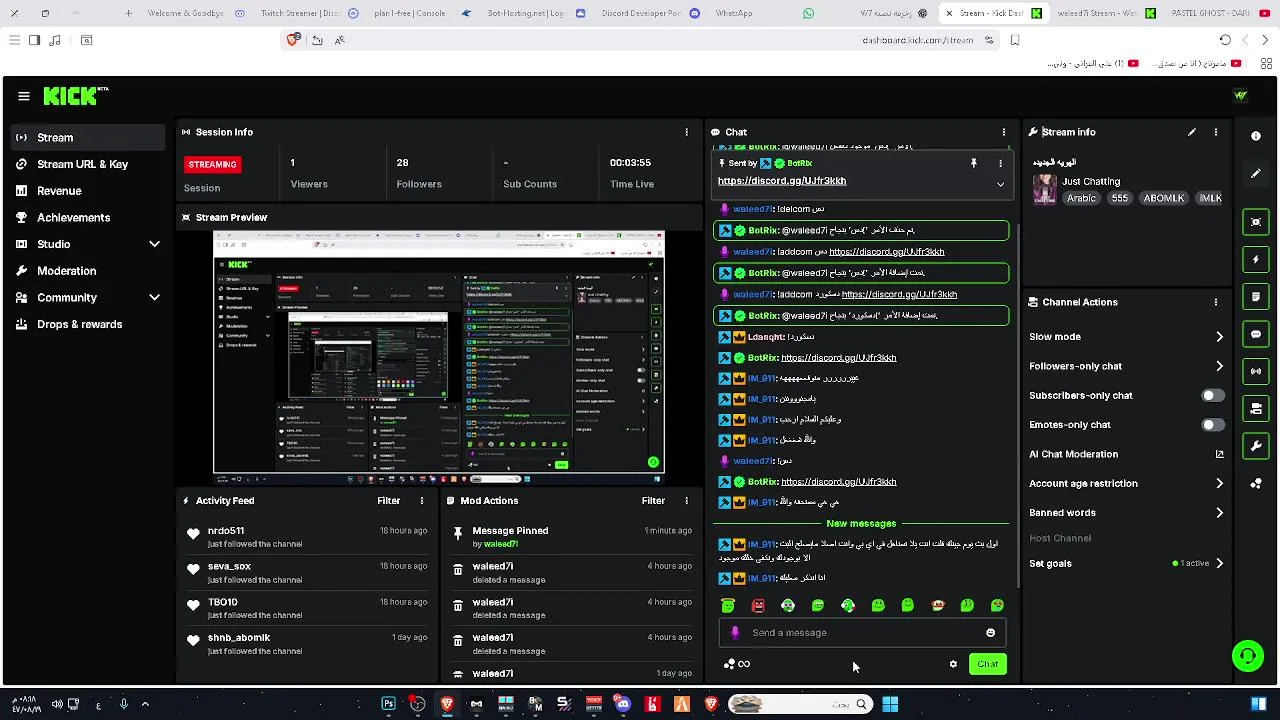Open pinned discord.gg/UJfr3kkh link

[x=782, y=181]
